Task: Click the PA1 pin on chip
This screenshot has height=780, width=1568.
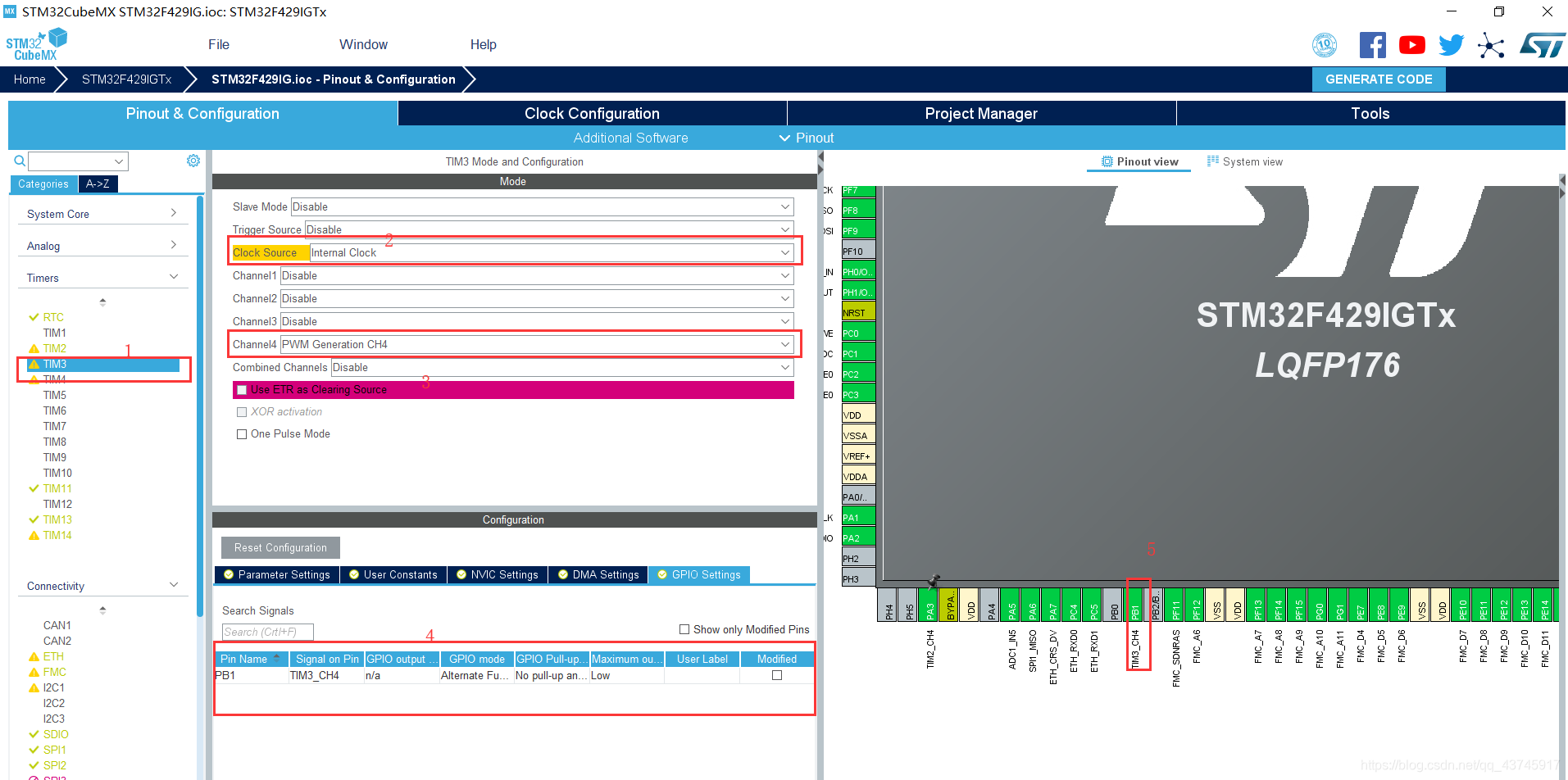Action: pos(858,517)
